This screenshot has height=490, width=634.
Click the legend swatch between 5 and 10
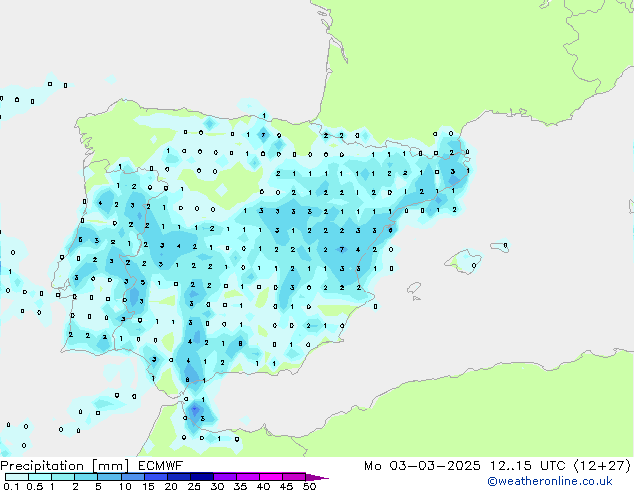point(109,477)
